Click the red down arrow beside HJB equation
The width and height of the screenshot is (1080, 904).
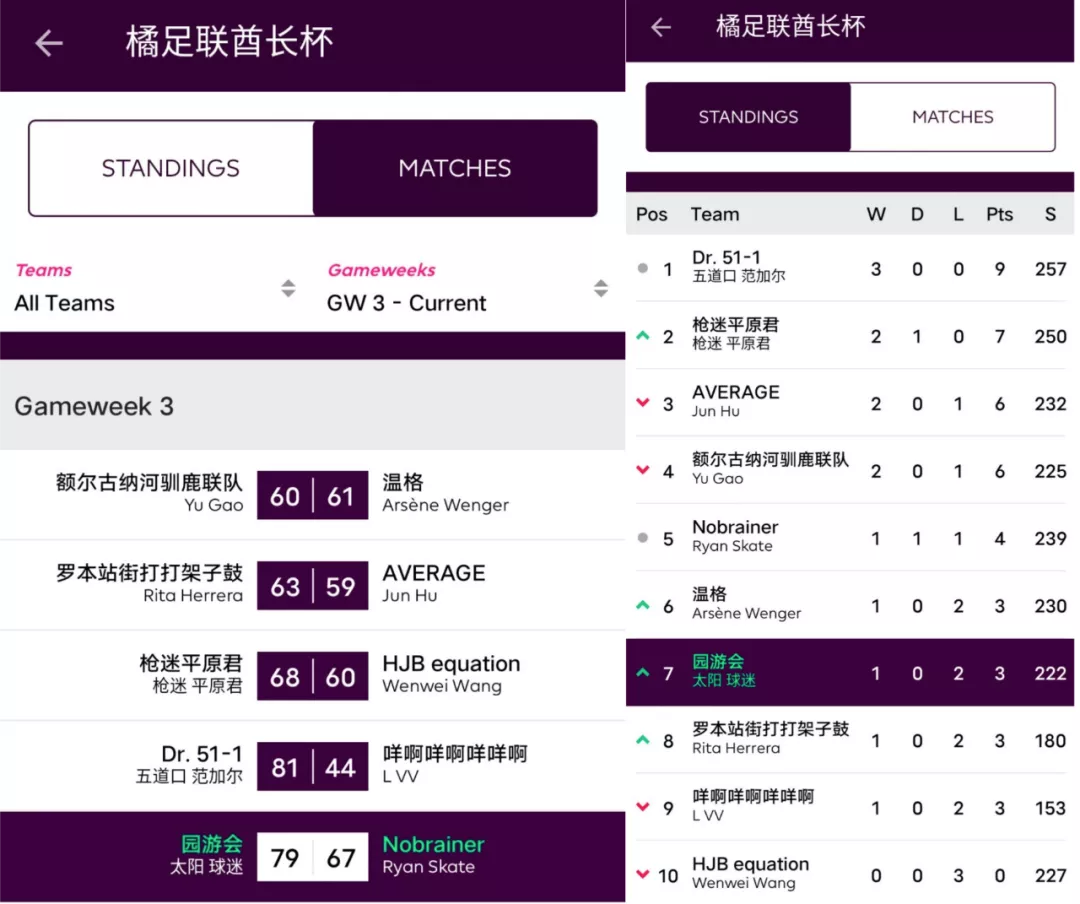click(x=643, y=875)
